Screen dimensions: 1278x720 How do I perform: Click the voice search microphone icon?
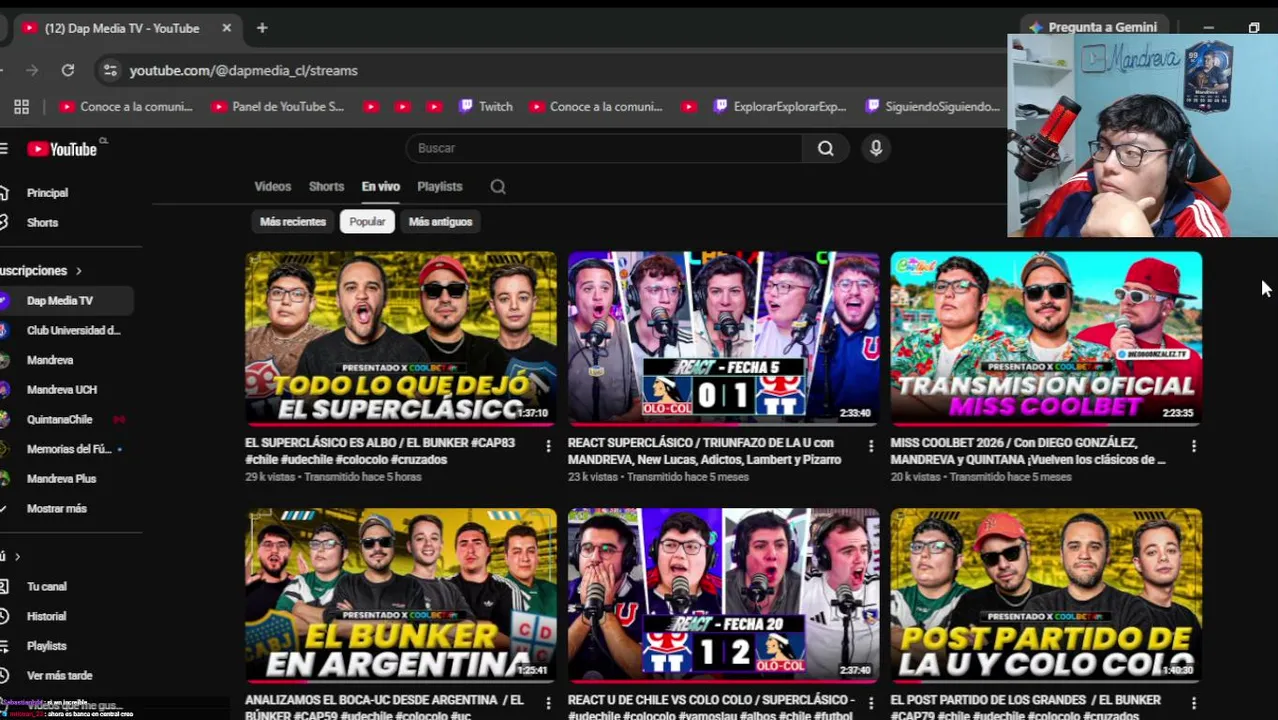[876, 148]
